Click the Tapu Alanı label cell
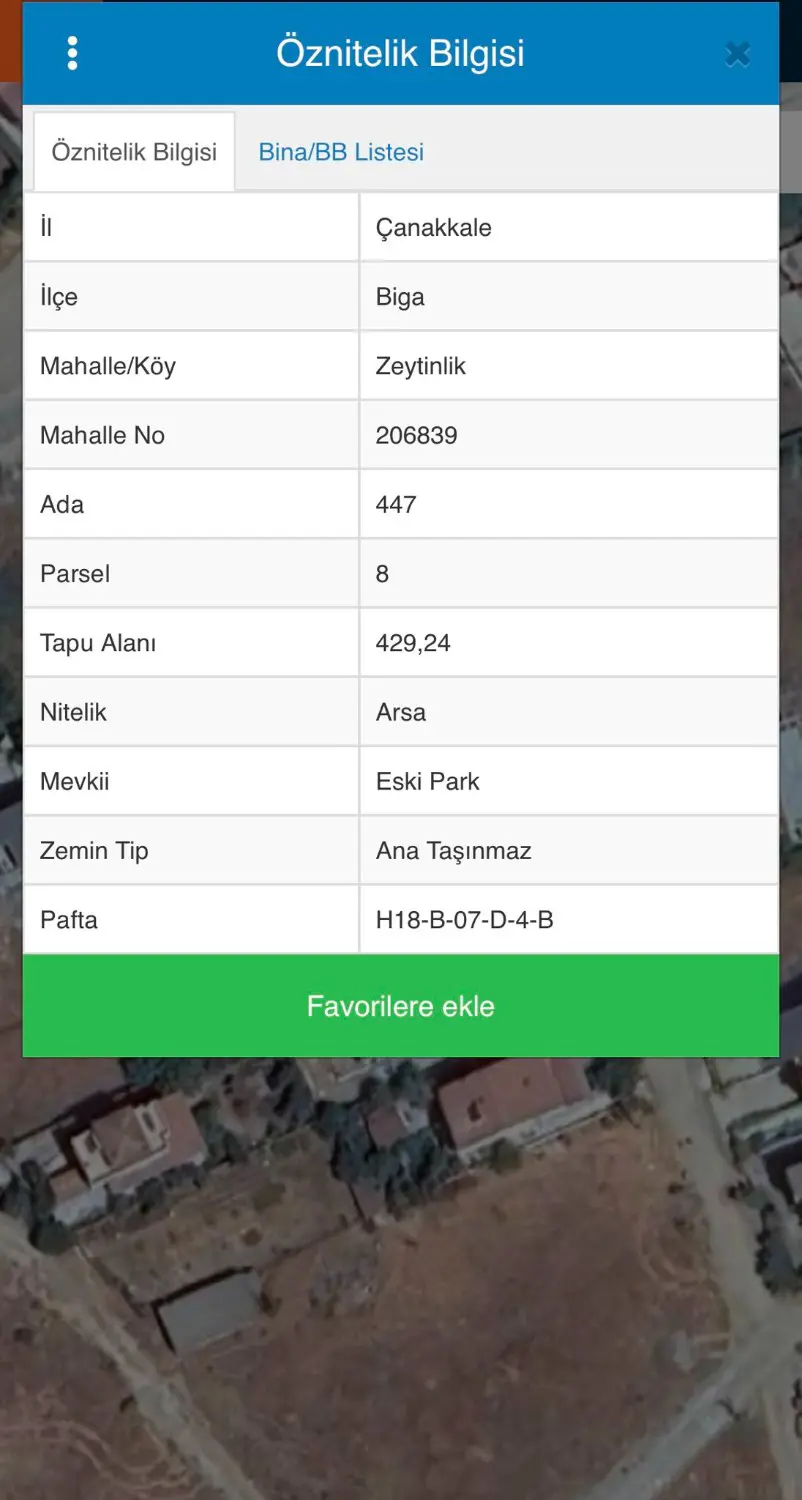This screenshot has width=802, height=1500. 191,643
